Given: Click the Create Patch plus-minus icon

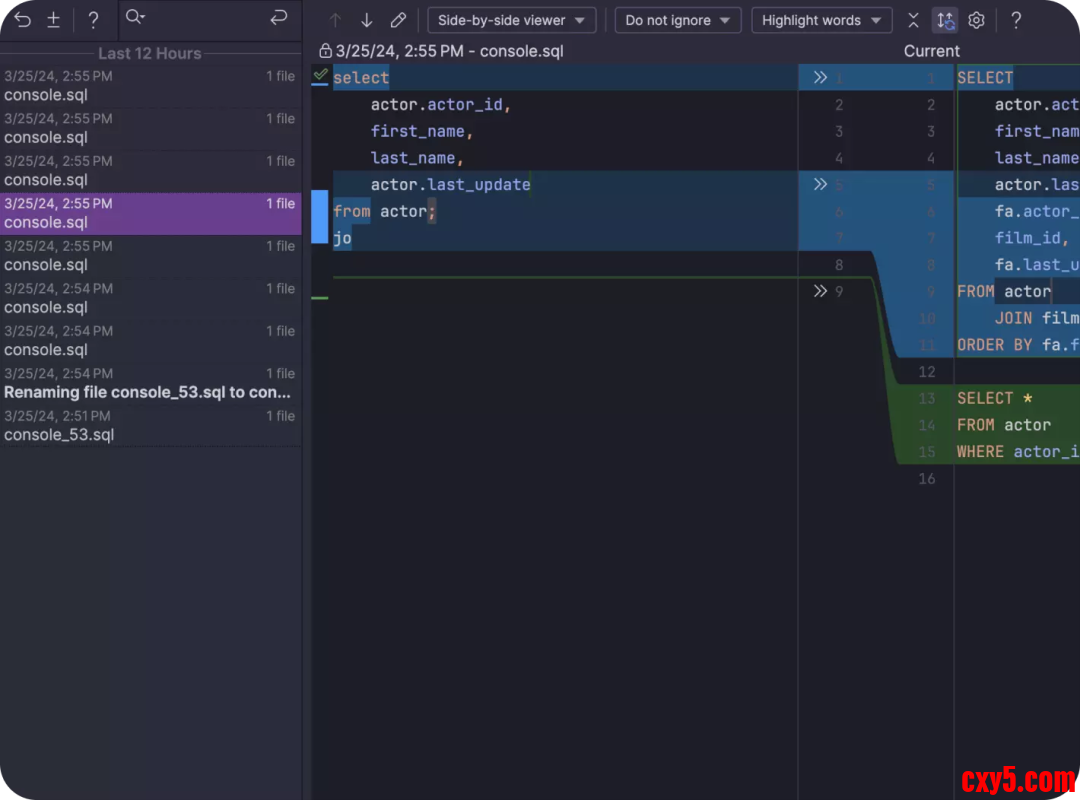Looking at the screenshot, I should 54,20.
